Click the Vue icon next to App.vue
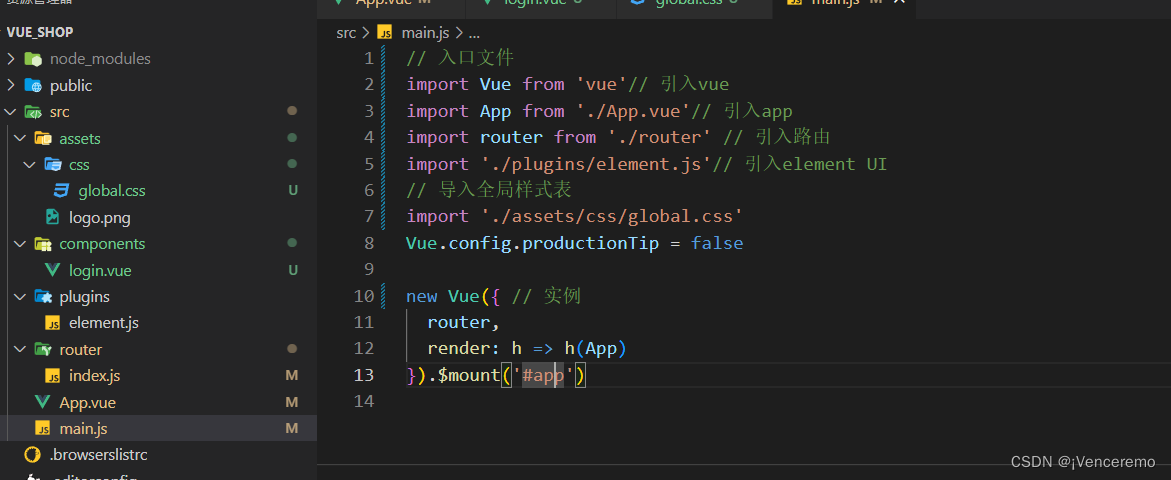 42,402
